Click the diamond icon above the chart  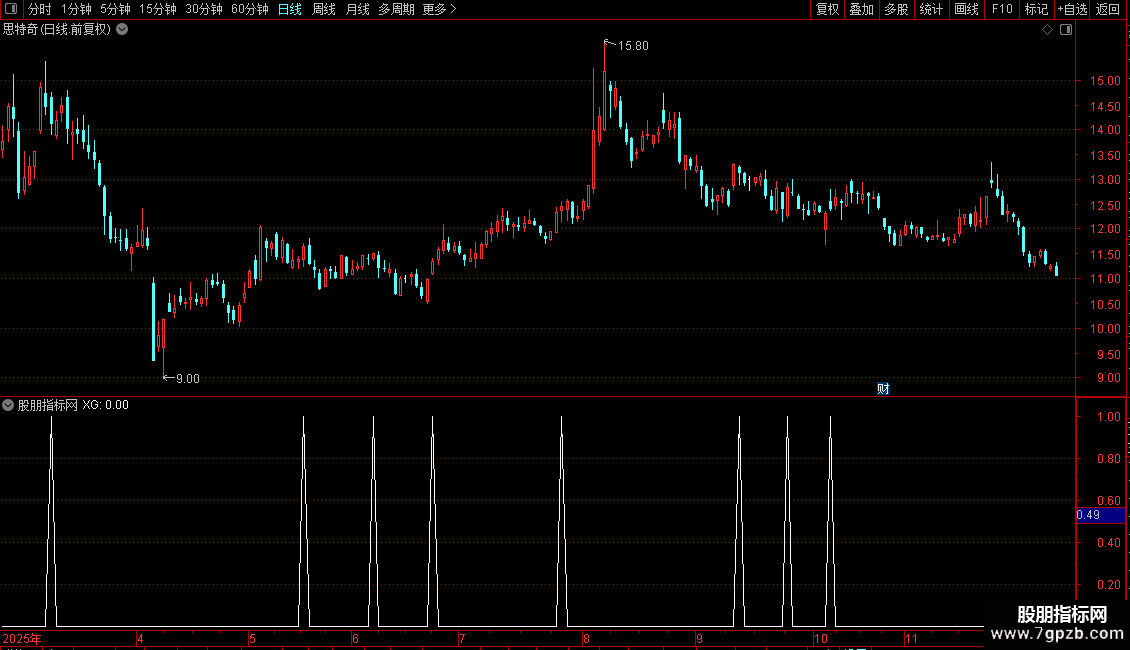tap(1048, 30)
